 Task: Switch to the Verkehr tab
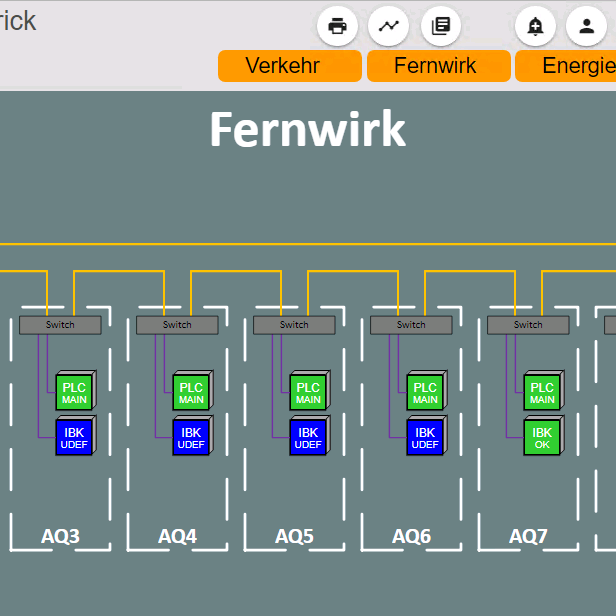tap(290, 66)
